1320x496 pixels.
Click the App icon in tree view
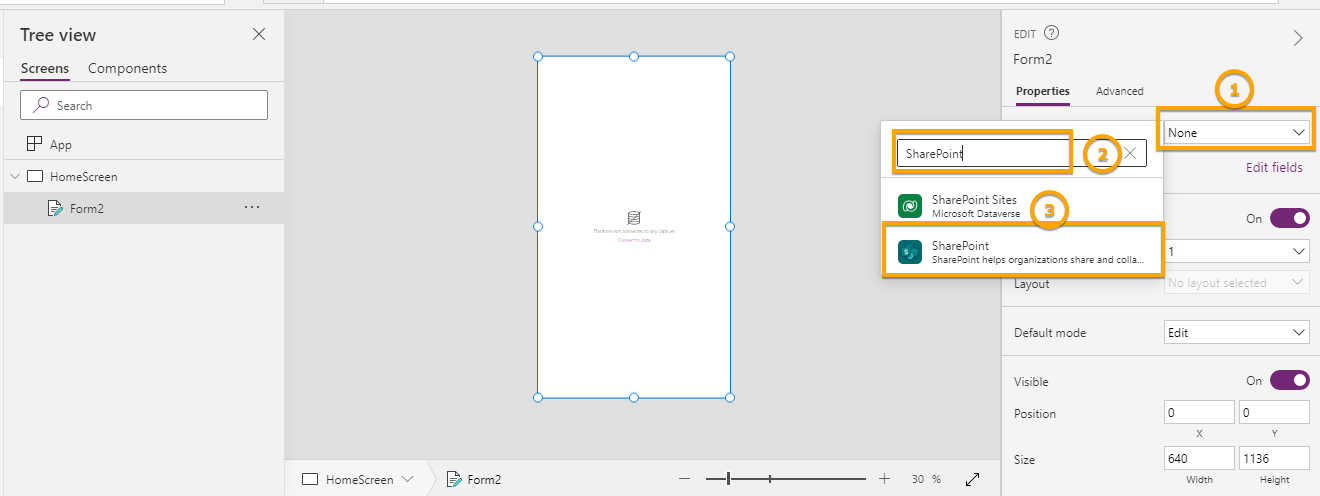click(35, 144)
